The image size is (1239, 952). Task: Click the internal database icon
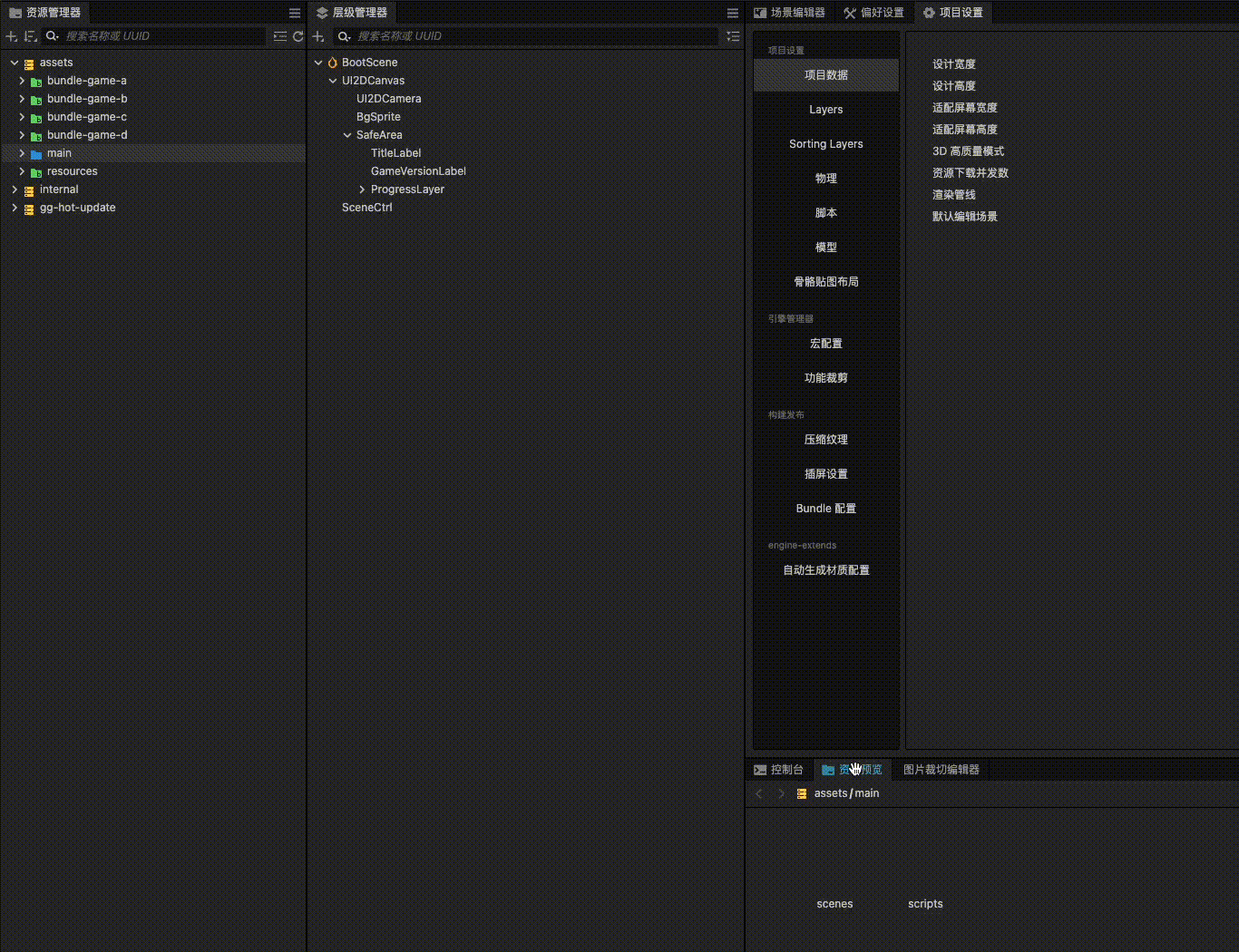[29, 190]
